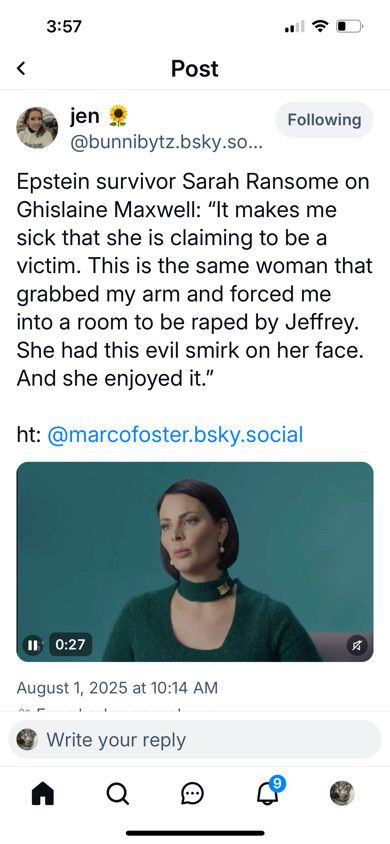Tap the battery indicator in status bar
This screenshot has width=390, height=844.
click(350, 26)
